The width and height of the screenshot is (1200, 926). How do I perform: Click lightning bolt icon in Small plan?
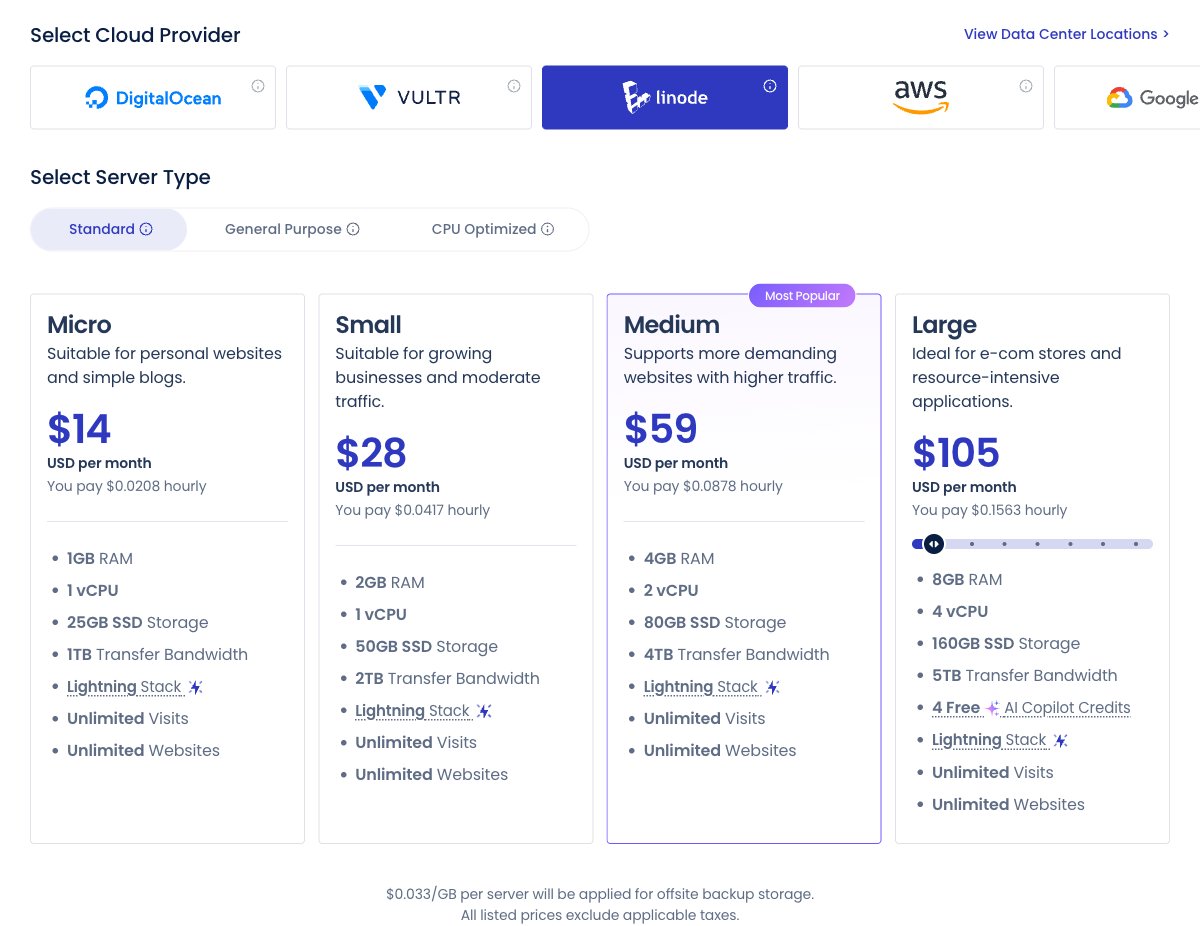click(484, 711)
